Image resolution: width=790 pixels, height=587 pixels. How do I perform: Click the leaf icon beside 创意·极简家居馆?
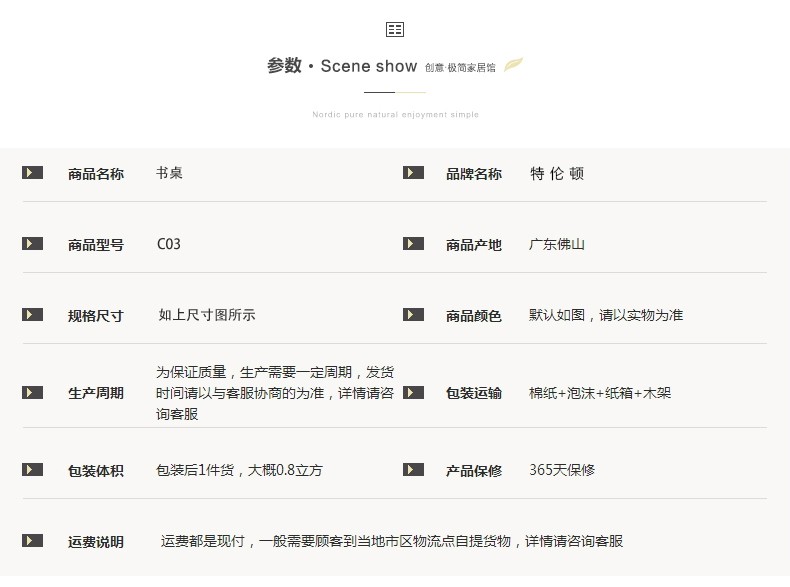pyautogui.click(x=513, y=66)
